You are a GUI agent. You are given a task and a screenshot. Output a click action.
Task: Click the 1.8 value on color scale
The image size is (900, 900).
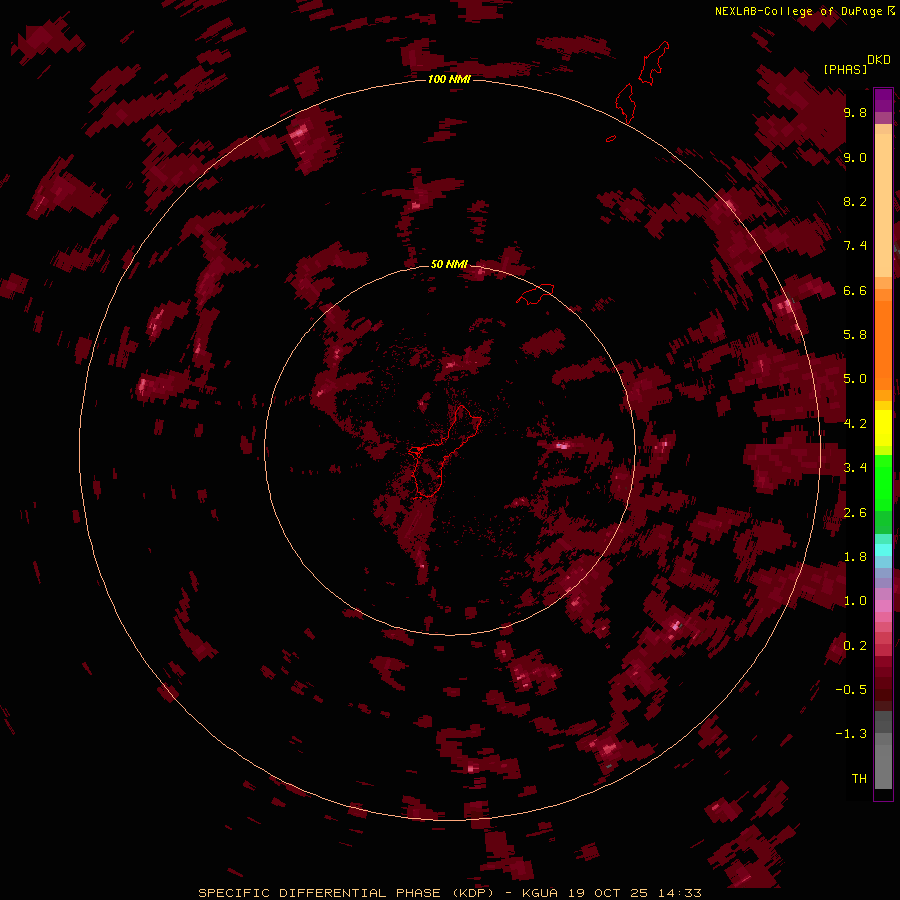click(855, 557)
